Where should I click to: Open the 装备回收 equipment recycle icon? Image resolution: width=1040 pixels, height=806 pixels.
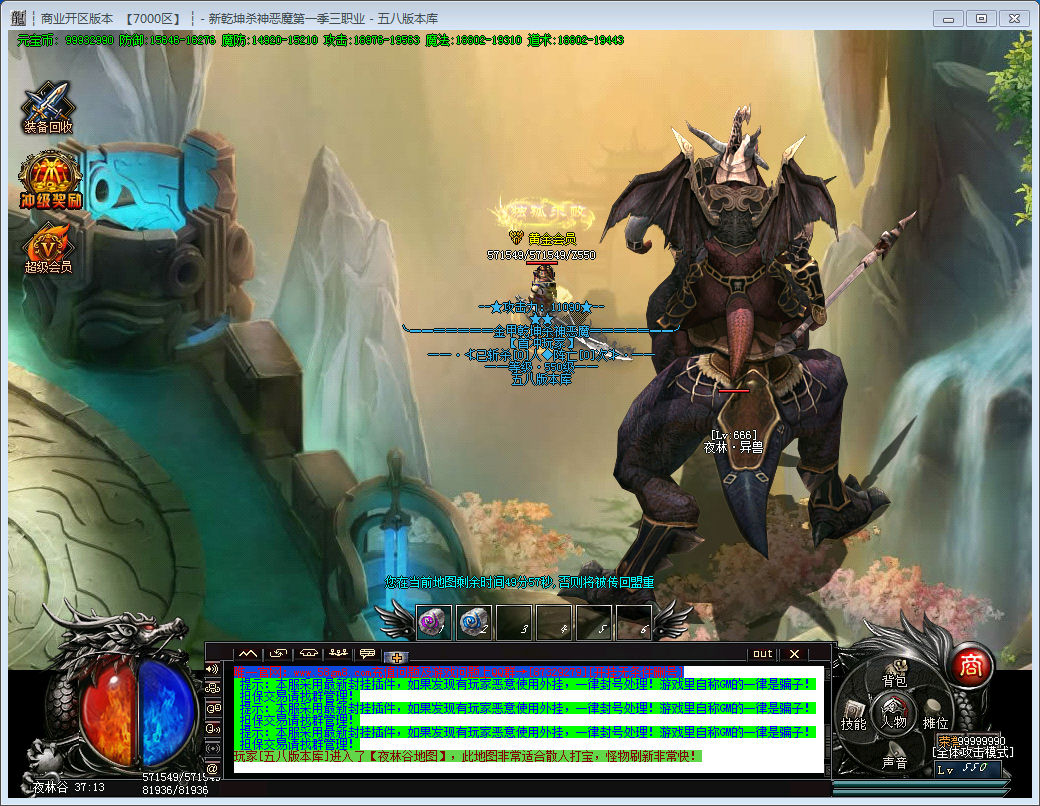pyautogui.click(x=48, y=107)
